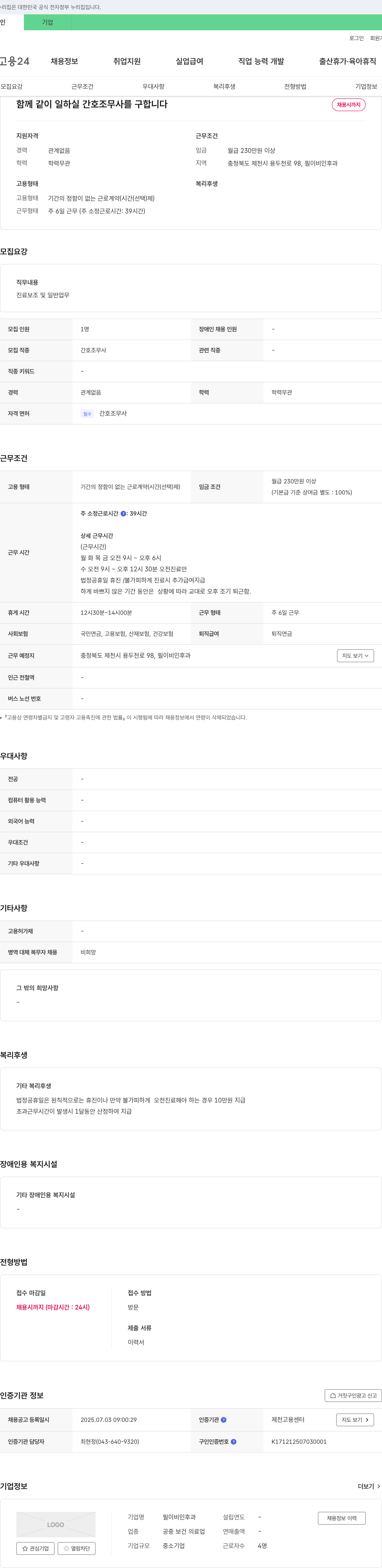Open 더보기 in the 기업정보 section
The height and width of the screenshot is (1568, 382).
(x=368, y=1486)
